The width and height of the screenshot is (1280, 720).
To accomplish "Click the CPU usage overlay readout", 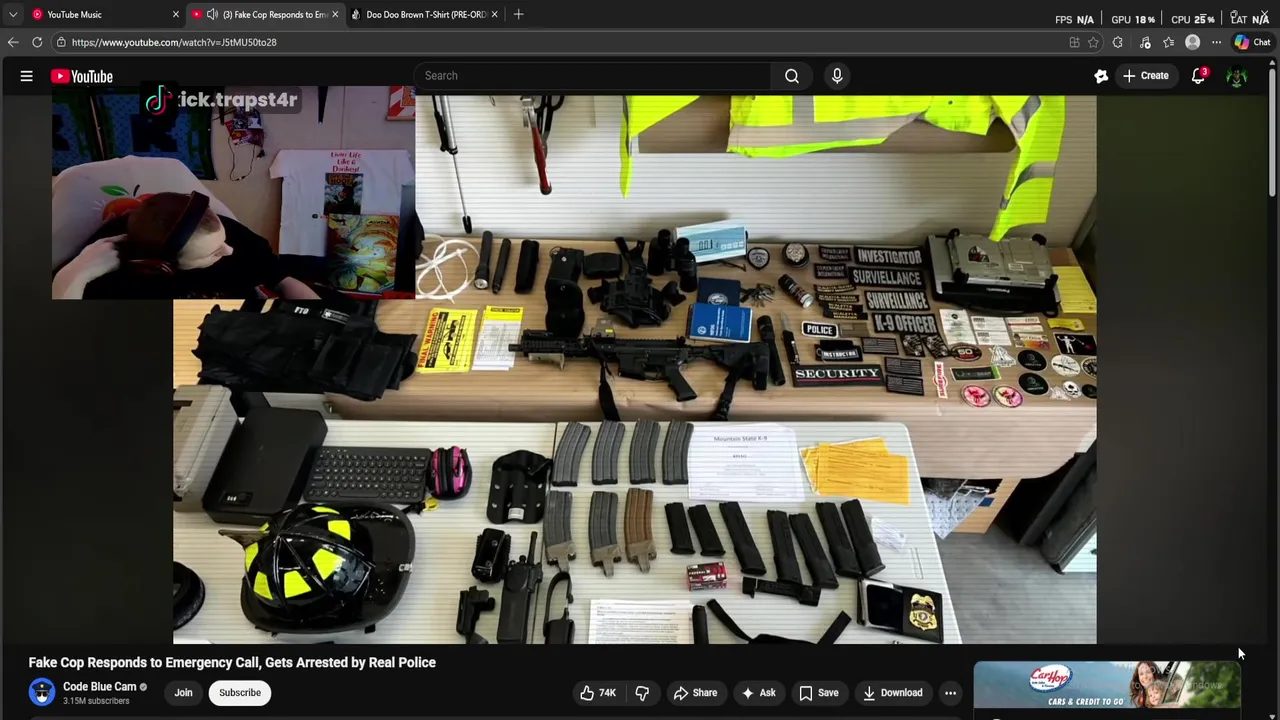I will (1193, 19).
